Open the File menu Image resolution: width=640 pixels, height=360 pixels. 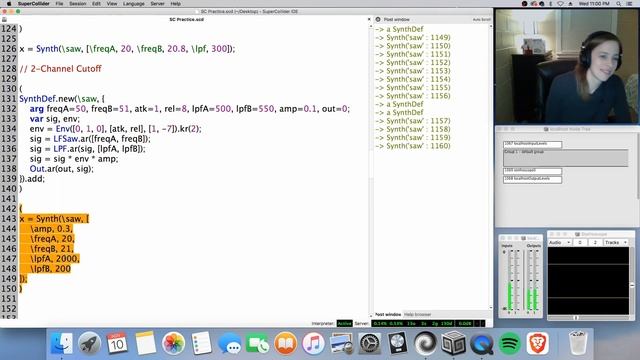click(x=59, y=4)
